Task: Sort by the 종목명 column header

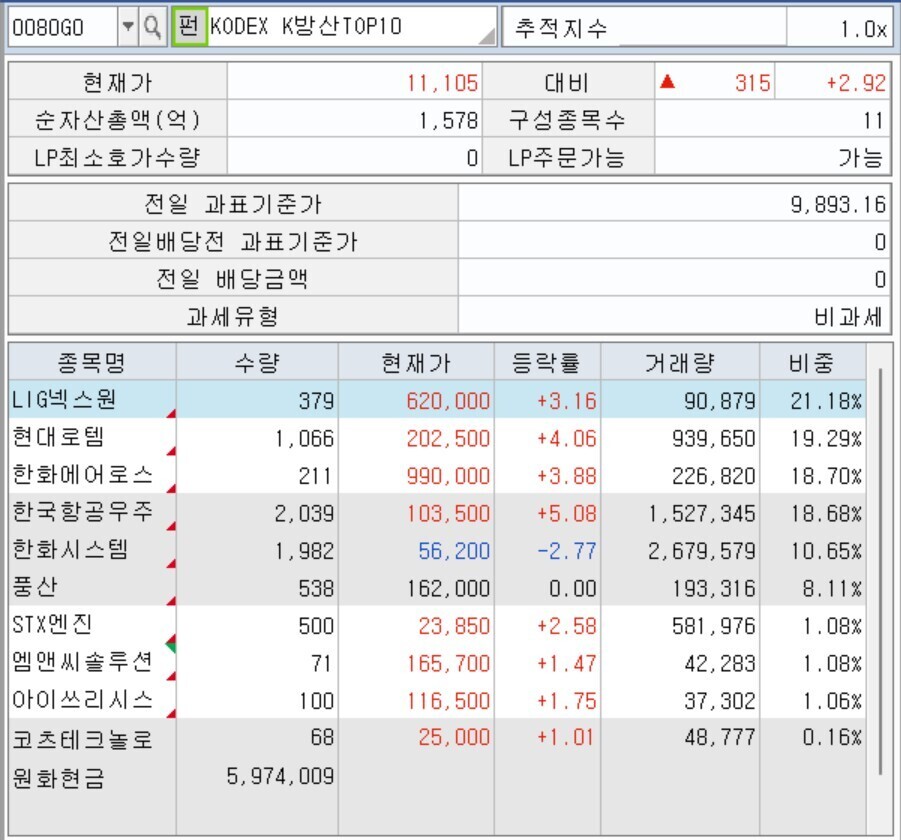Action: (x=92, y=362)
